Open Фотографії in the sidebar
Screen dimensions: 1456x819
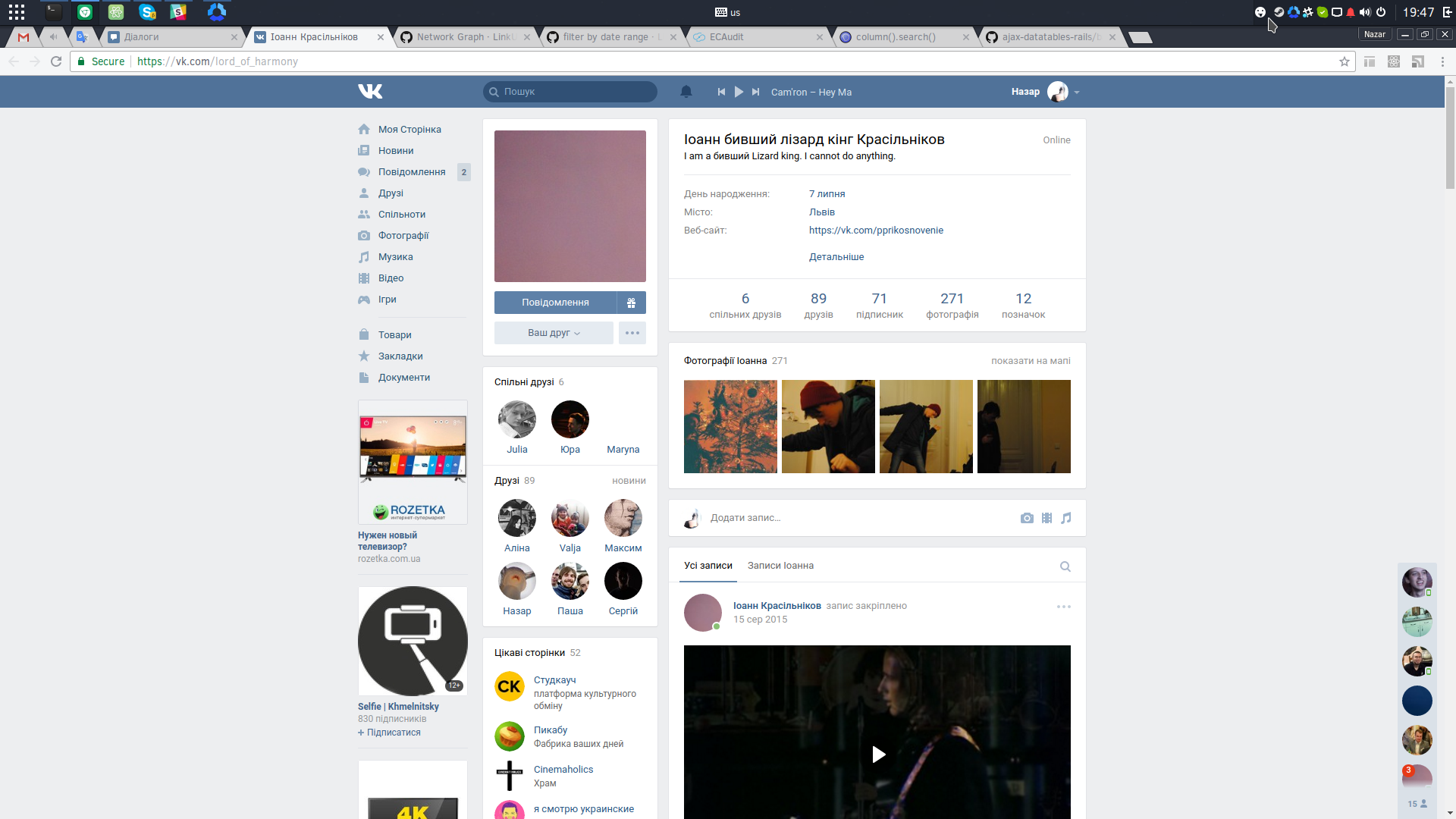click(x=403, y=236)
